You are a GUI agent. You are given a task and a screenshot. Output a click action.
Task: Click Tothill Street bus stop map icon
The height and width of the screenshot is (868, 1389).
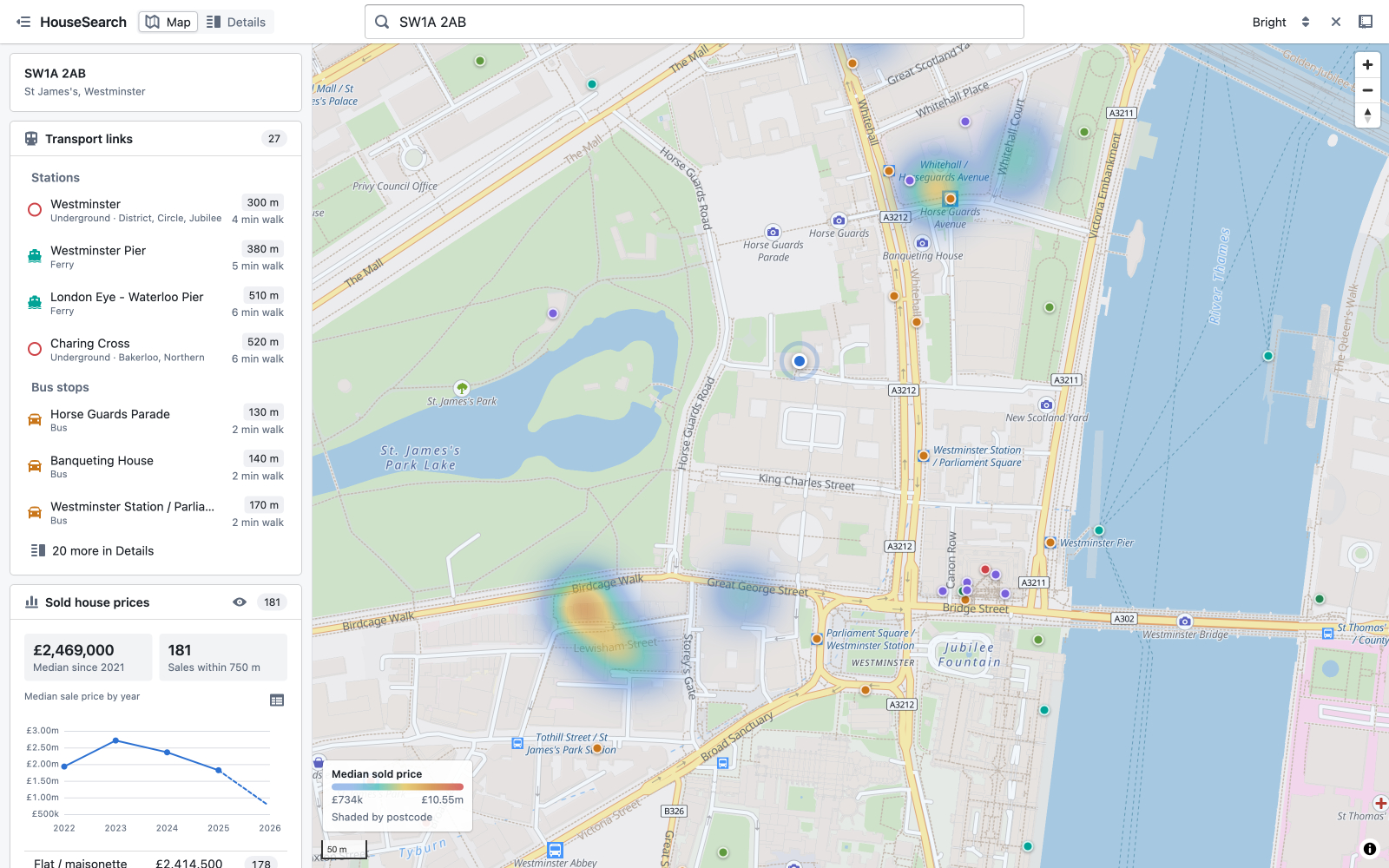517,743
